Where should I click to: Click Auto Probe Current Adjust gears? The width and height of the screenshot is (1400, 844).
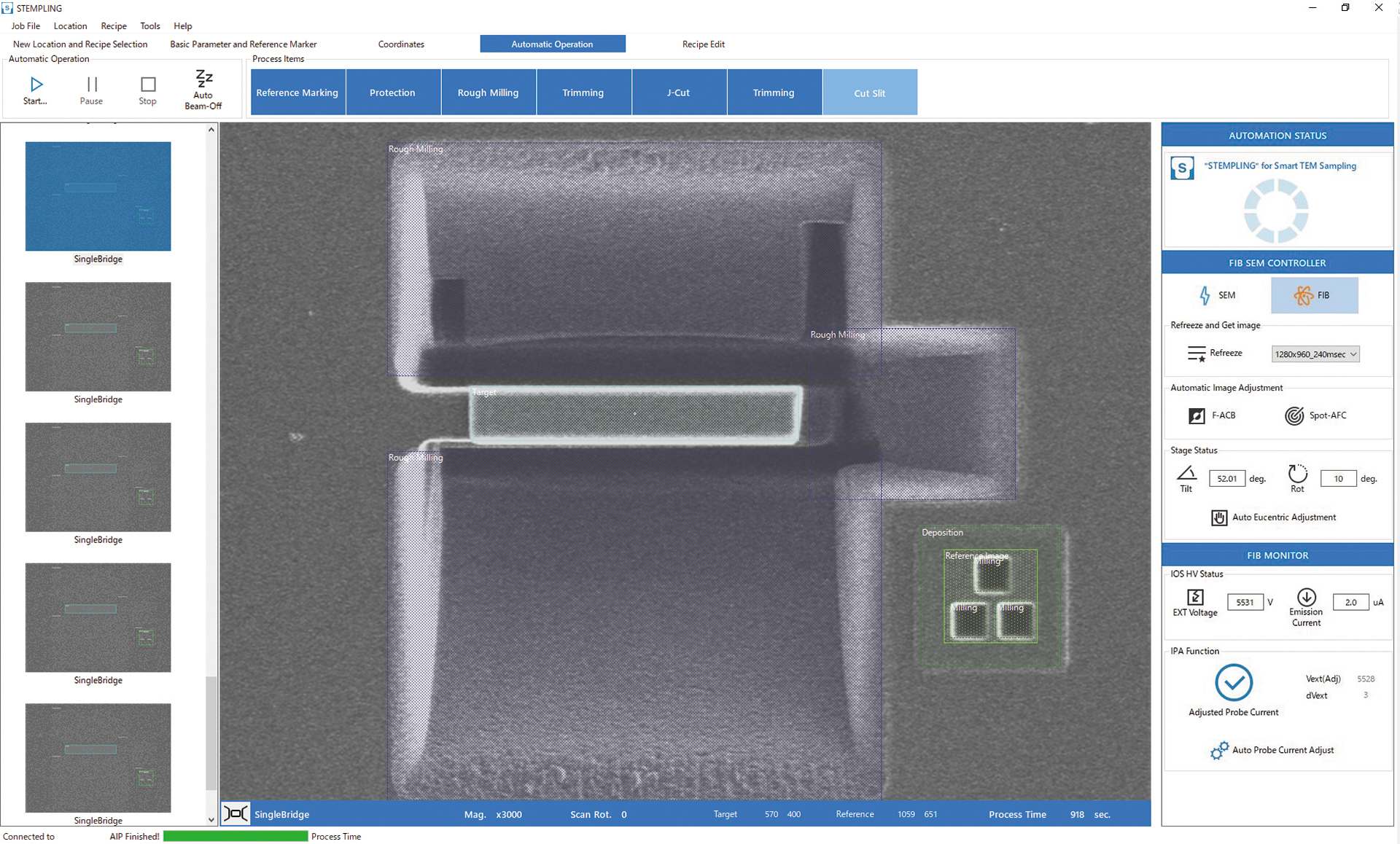[1219, 750]
